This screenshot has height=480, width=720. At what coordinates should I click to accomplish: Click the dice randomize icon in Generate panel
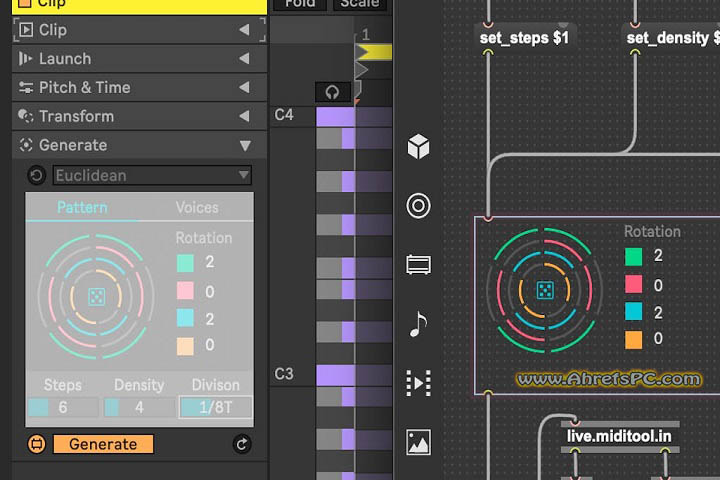point(96,297)
